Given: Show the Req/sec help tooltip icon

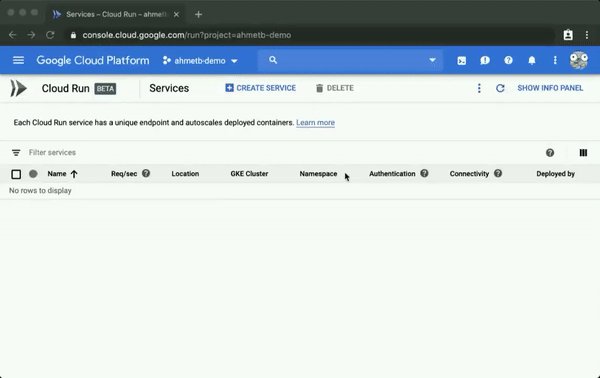Looking at the screenshot, I should tap(146, 173).
